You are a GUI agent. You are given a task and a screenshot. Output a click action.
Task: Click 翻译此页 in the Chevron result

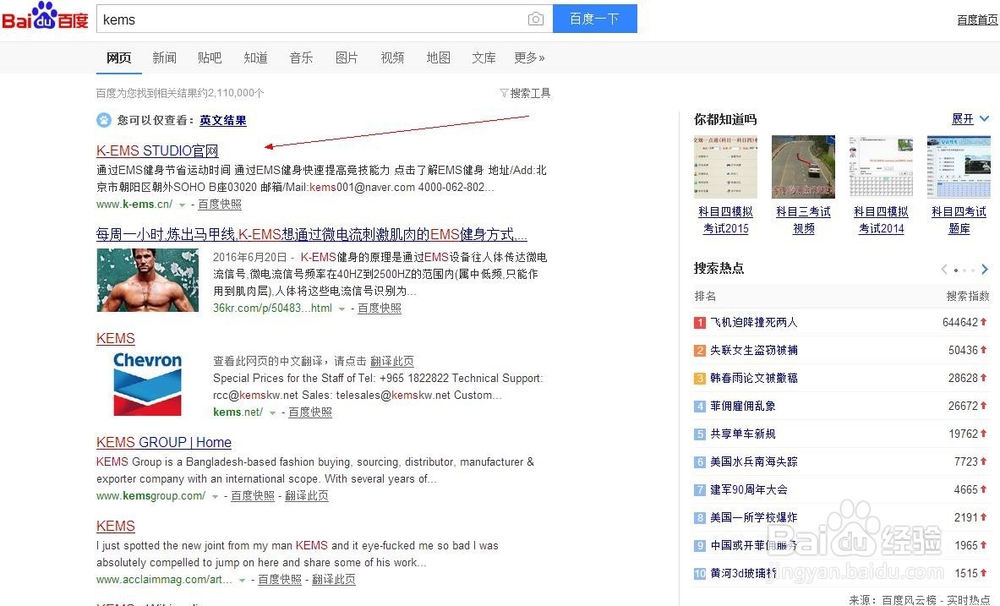pyautogui.click(x=392, y=361)
